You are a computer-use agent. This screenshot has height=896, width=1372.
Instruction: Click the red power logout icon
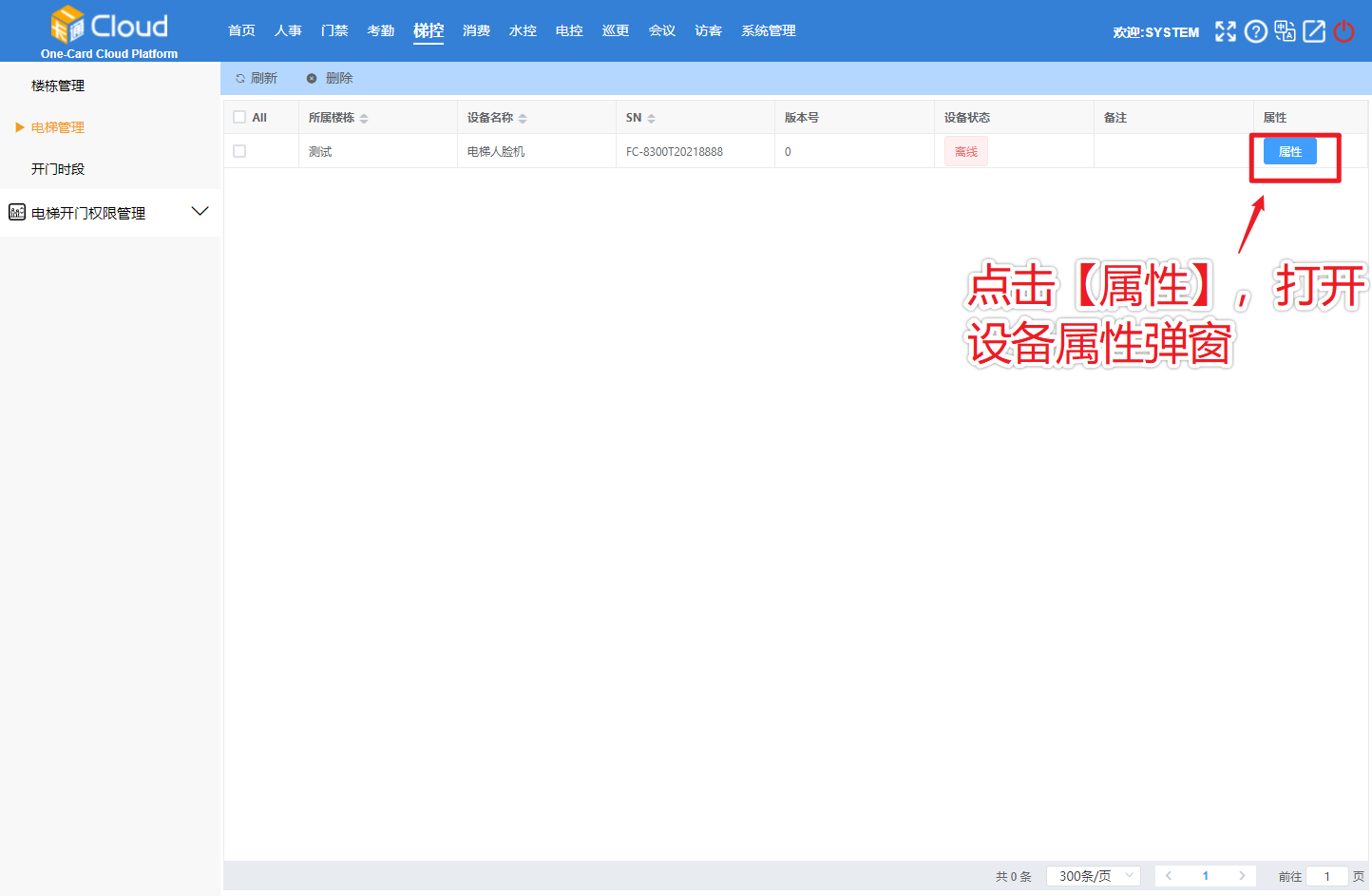pyautogui.click(x=1343, y=31)
